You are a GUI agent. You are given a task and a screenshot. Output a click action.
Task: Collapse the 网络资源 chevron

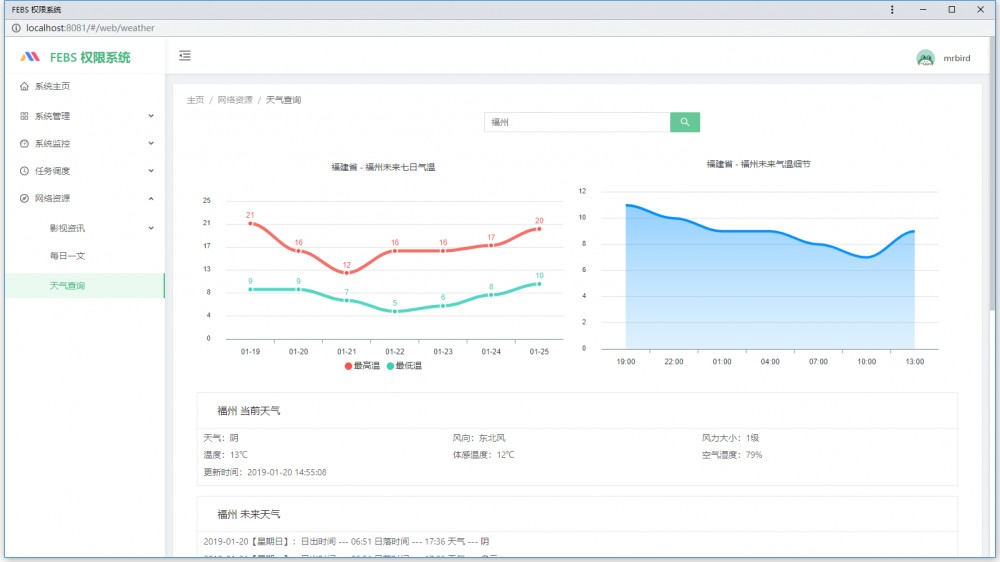(x=151, y=198)
